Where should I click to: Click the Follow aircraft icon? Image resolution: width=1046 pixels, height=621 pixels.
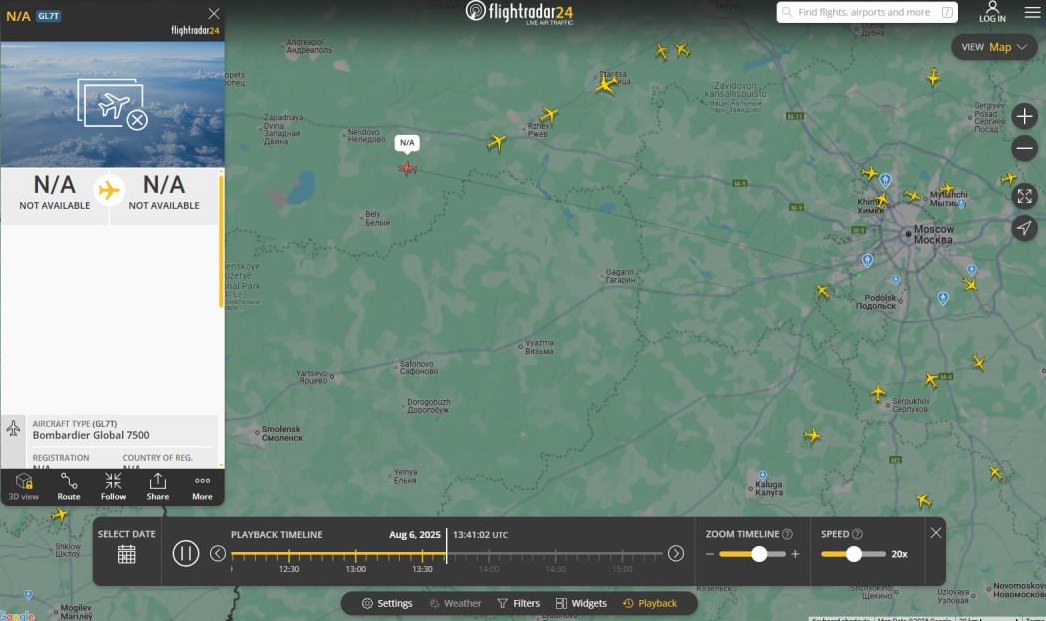(x=113, y=486)
